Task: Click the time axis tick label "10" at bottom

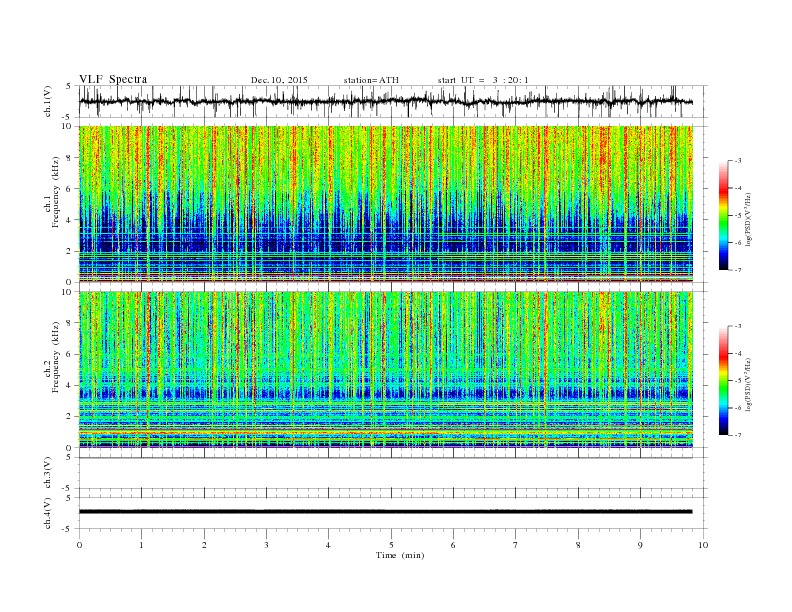Action: [x=703, y=545]
